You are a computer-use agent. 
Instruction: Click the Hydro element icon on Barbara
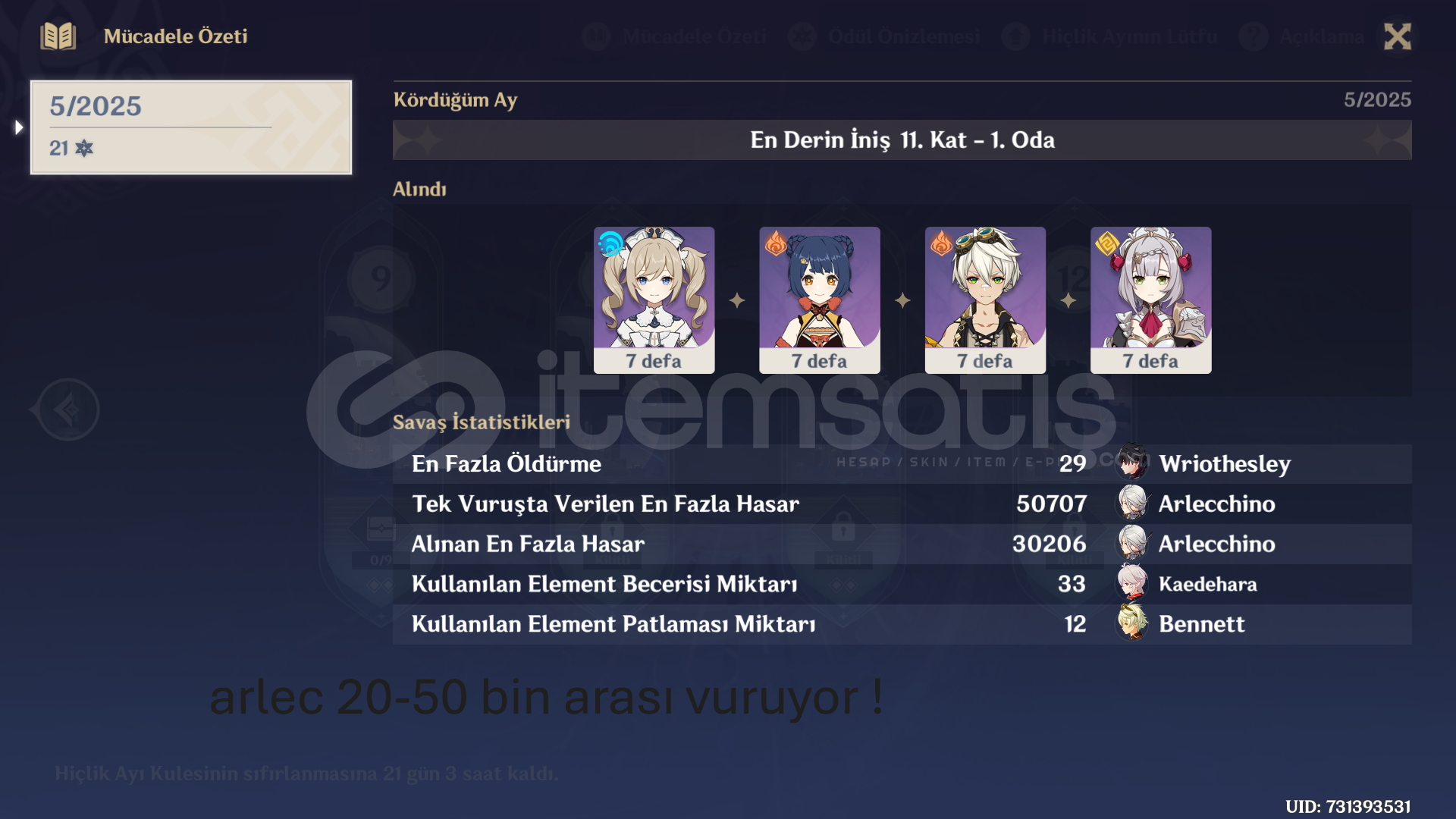click(x=610, y=243)
